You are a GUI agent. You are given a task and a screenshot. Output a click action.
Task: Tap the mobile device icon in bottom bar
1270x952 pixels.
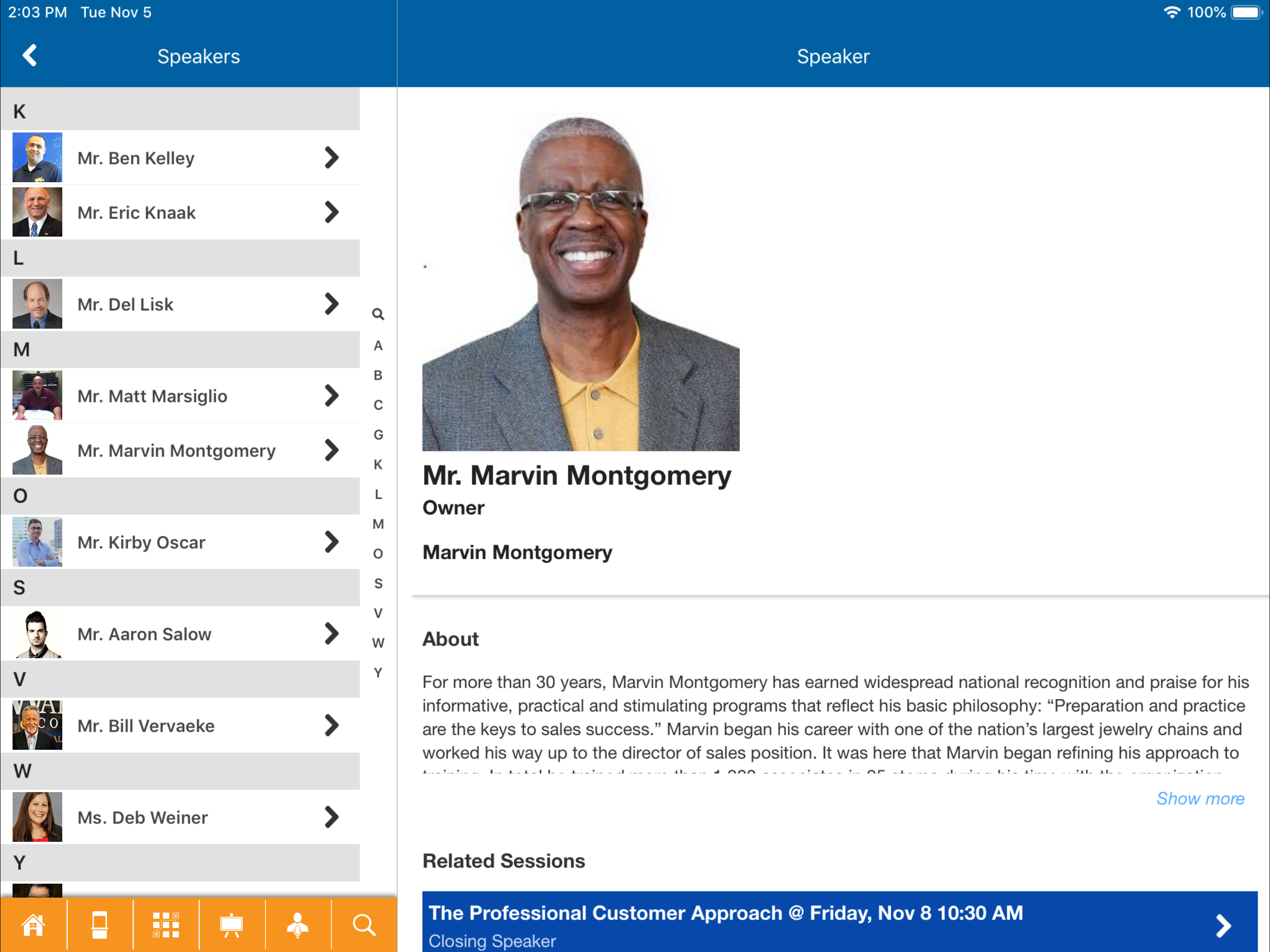coord(99,926)
